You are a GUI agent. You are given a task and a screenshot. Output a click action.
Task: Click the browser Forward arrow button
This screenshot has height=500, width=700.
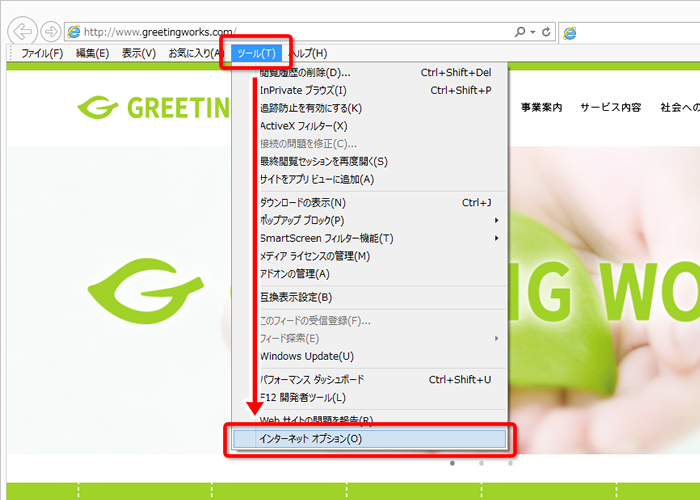point(51,32)
